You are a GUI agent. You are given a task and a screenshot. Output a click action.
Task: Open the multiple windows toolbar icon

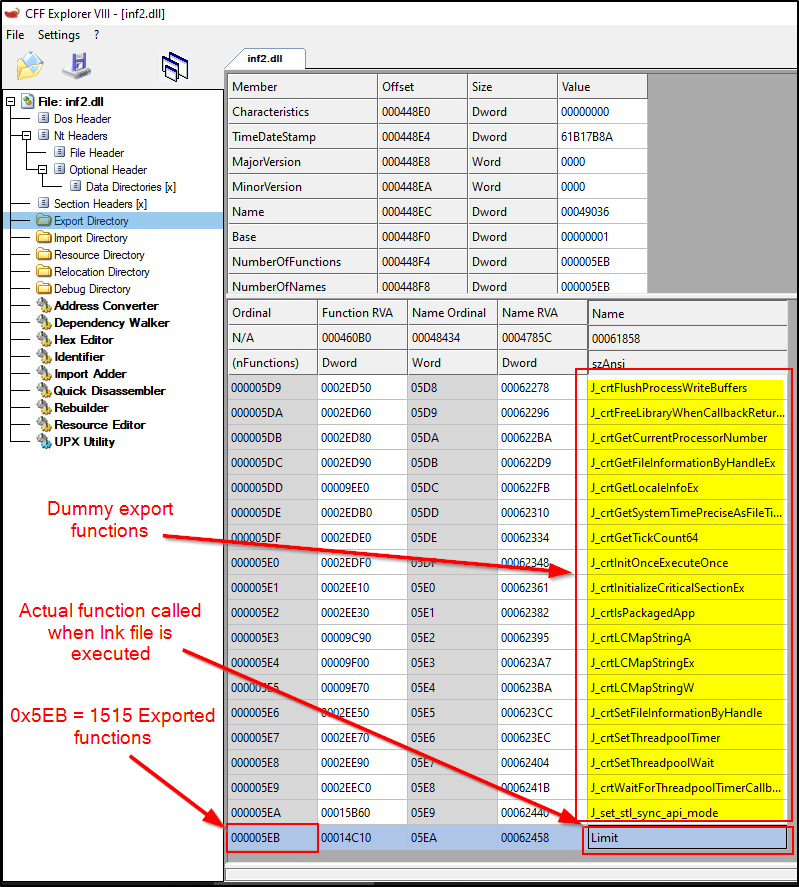175,66
